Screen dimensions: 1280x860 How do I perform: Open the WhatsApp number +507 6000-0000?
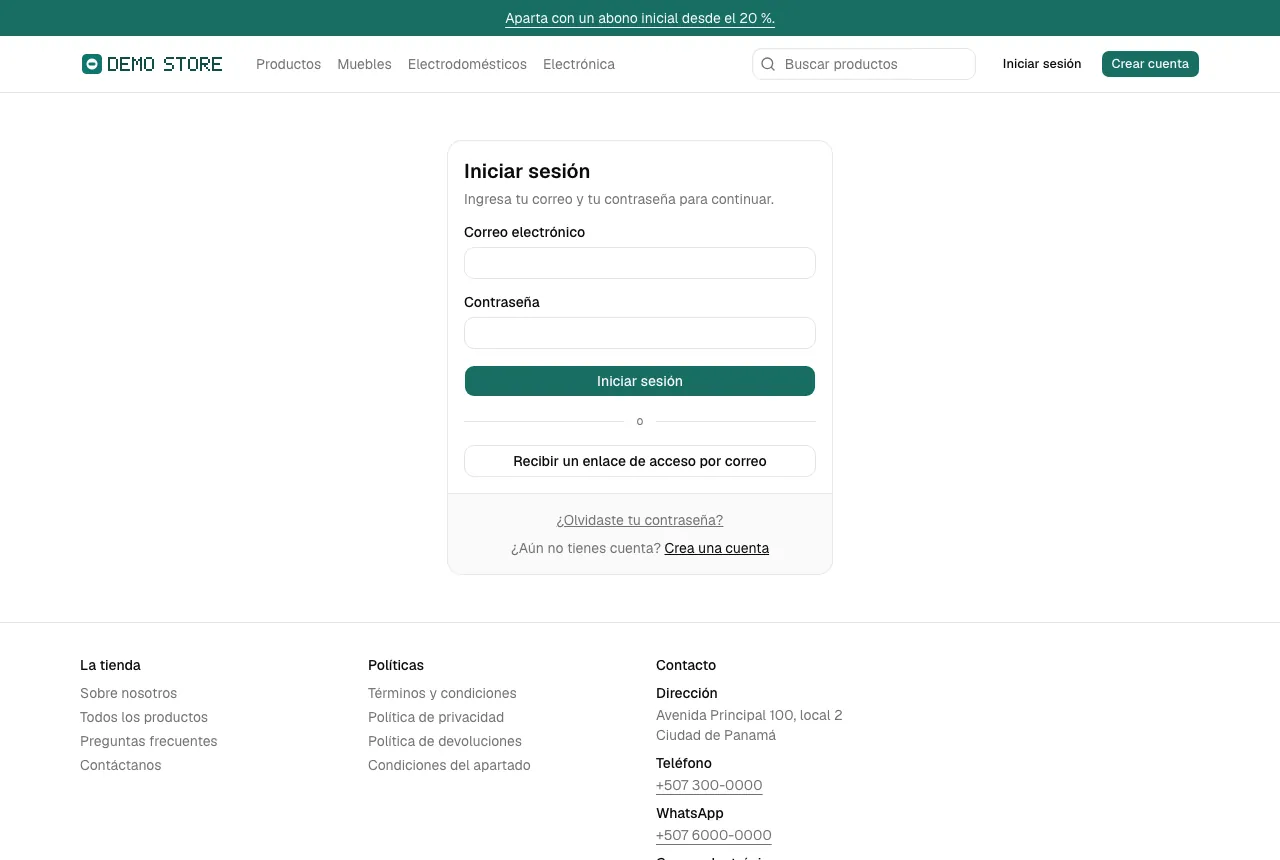tap(714, 835)
